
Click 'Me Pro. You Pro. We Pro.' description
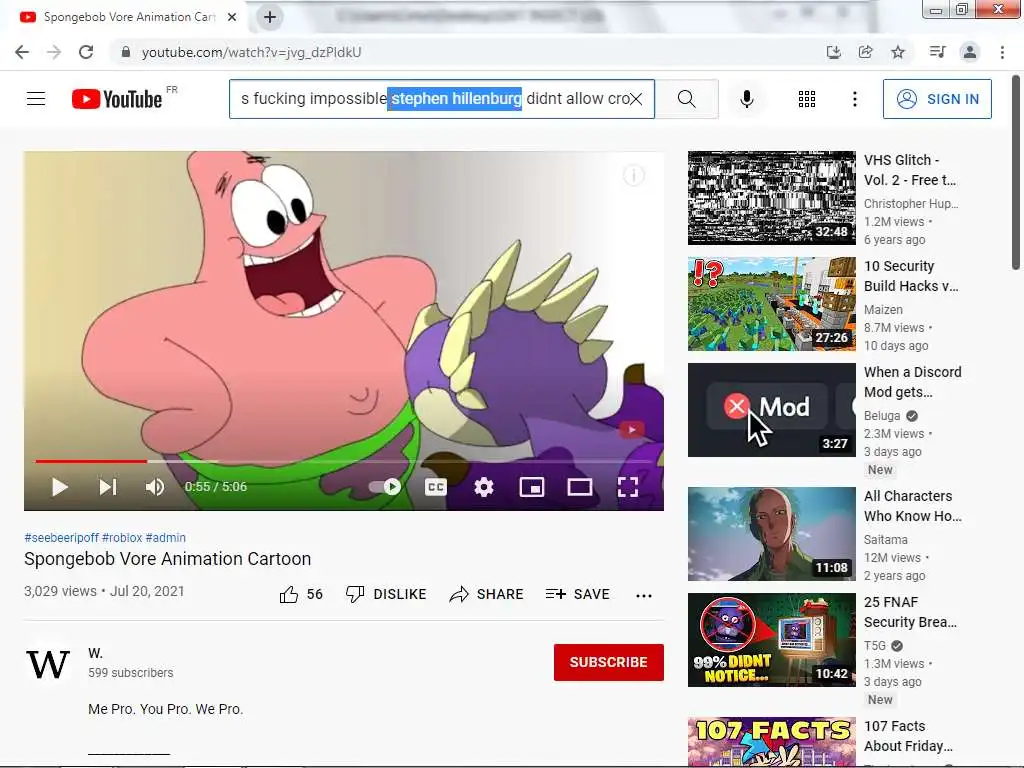click(165, 709)
